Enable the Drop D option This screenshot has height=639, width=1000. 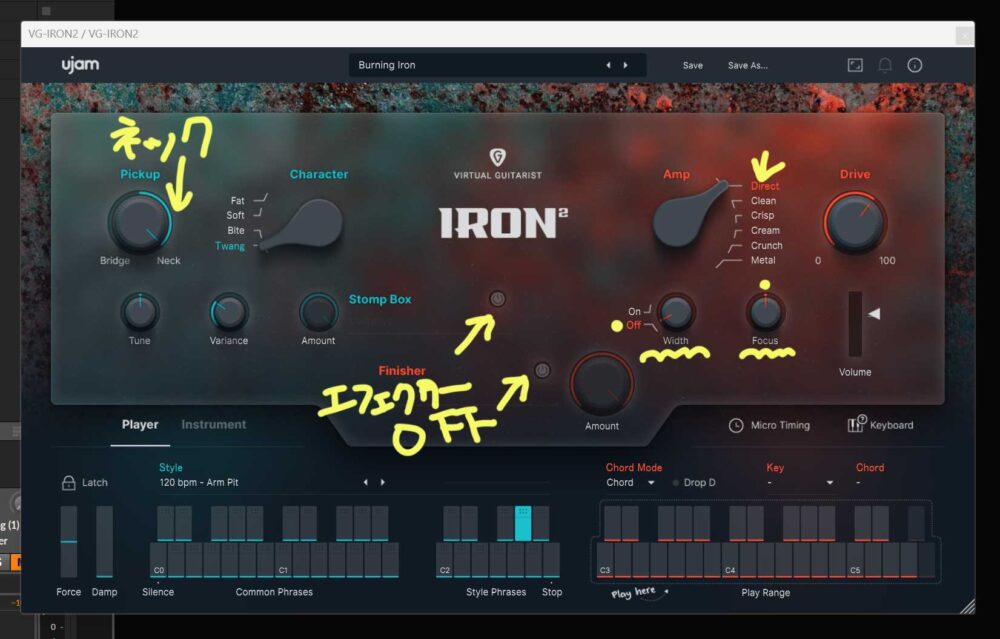click(x=695, y=483)
